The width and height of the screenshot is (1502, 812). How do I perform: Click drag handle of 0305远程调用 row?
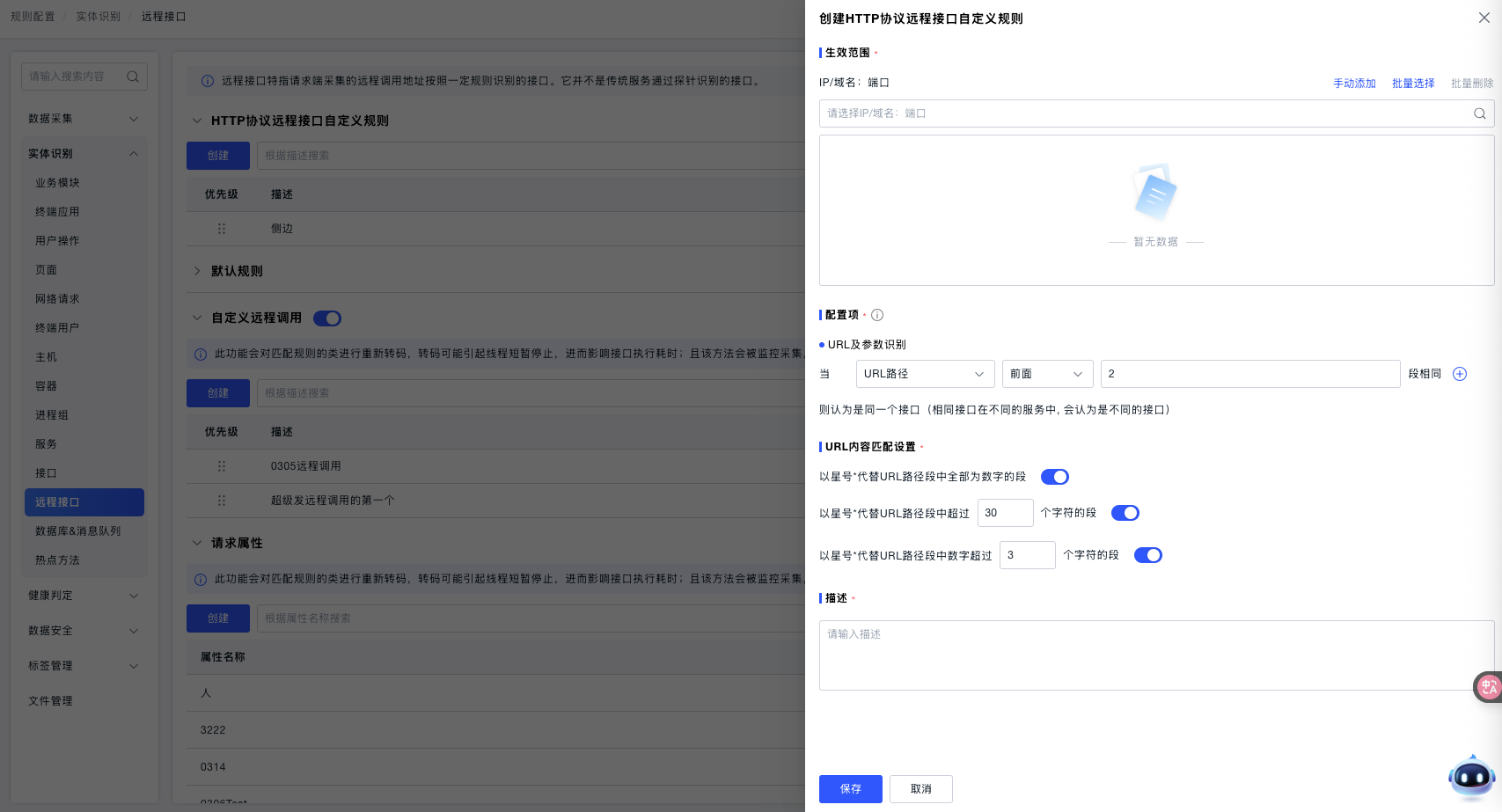[x=222, y=466]
